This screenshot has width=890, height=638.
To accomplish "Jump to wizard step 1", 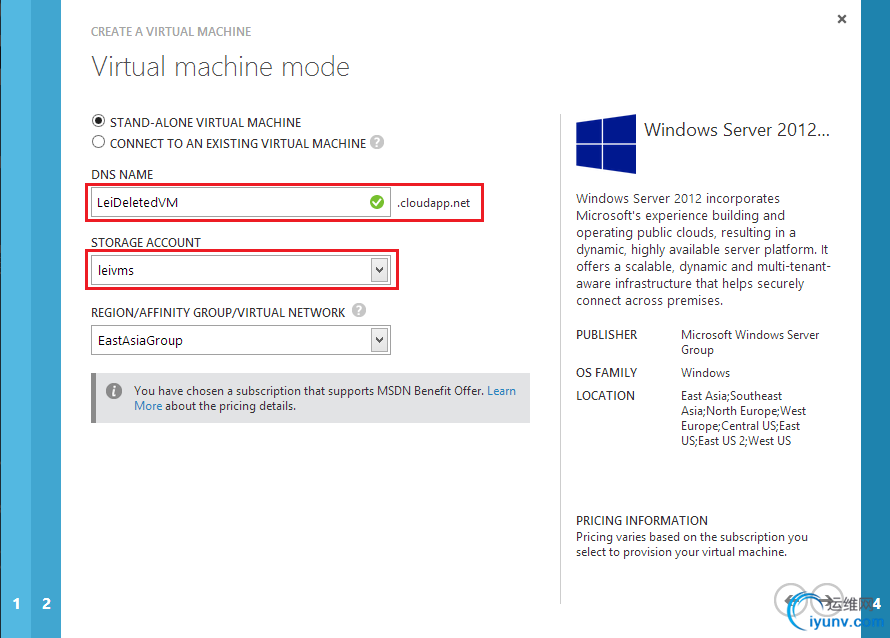I will pyautogui.click(x=16, y=603).
